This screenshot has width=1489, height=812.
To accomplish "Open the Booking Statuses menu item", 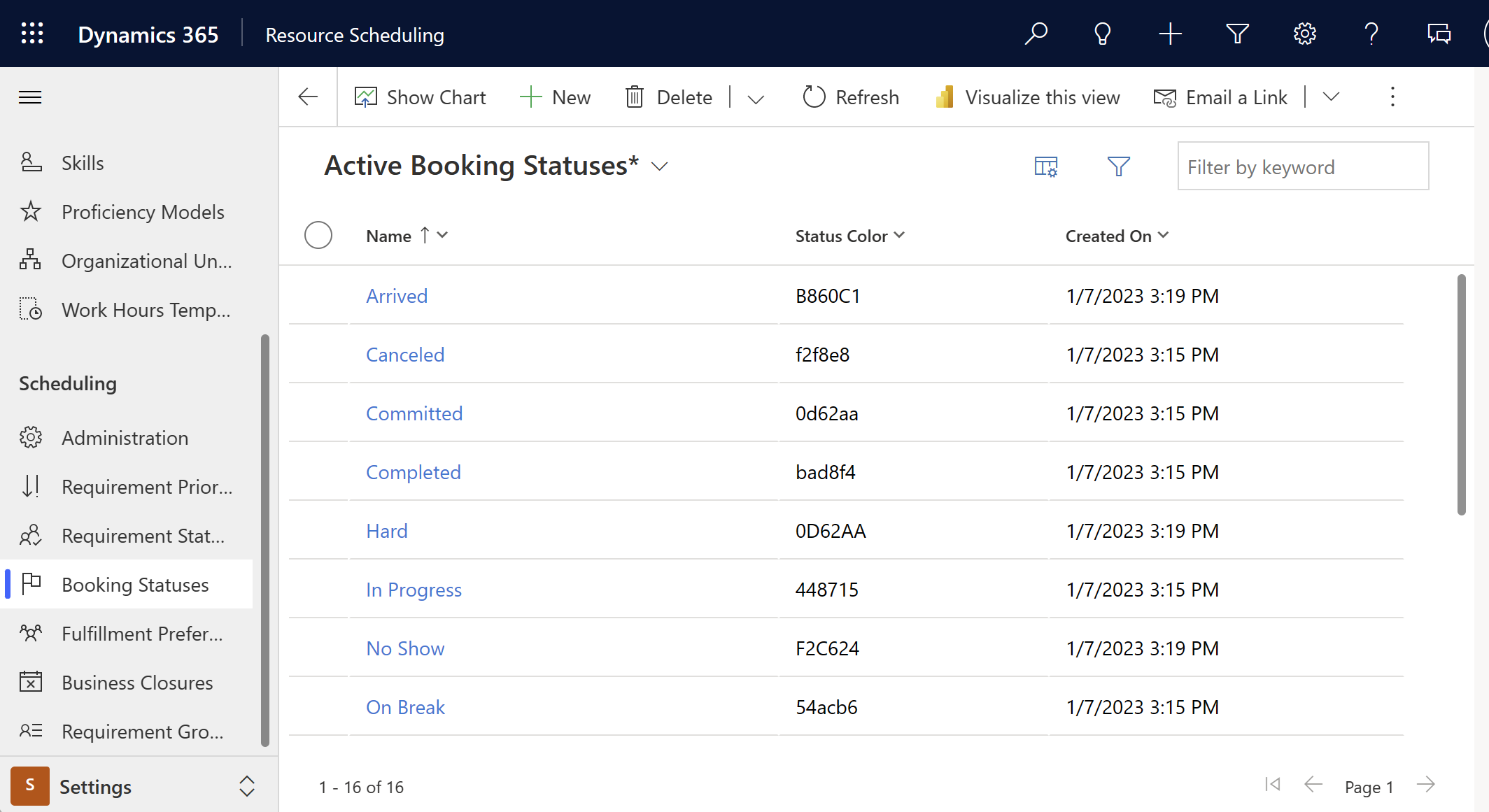I will [x=135, y=584].
